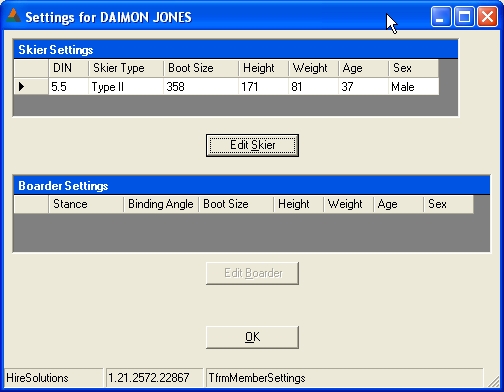
Task: Select the Type II skier type cell
Action: click(126, 87)
